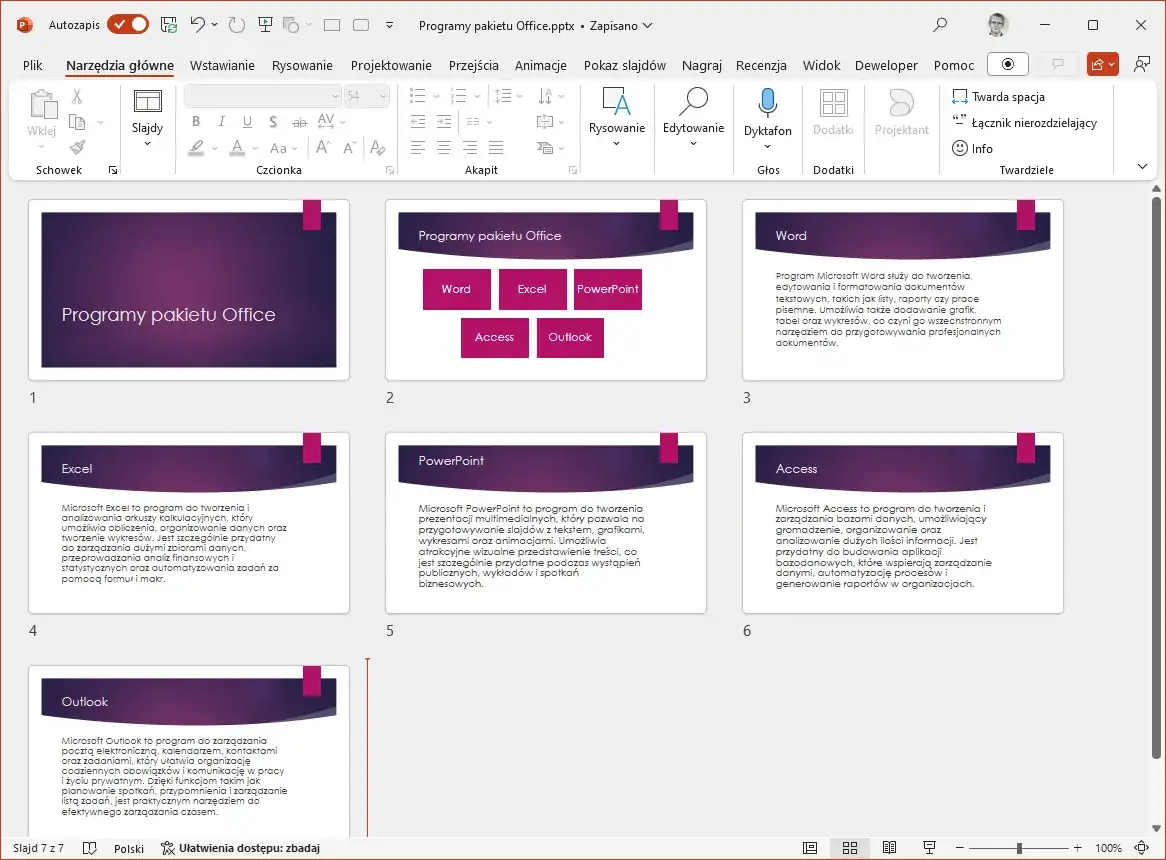Click the zoom slider in the status bar
The width and height of the screenshot is (1166, 860).
coord(1019,848)
